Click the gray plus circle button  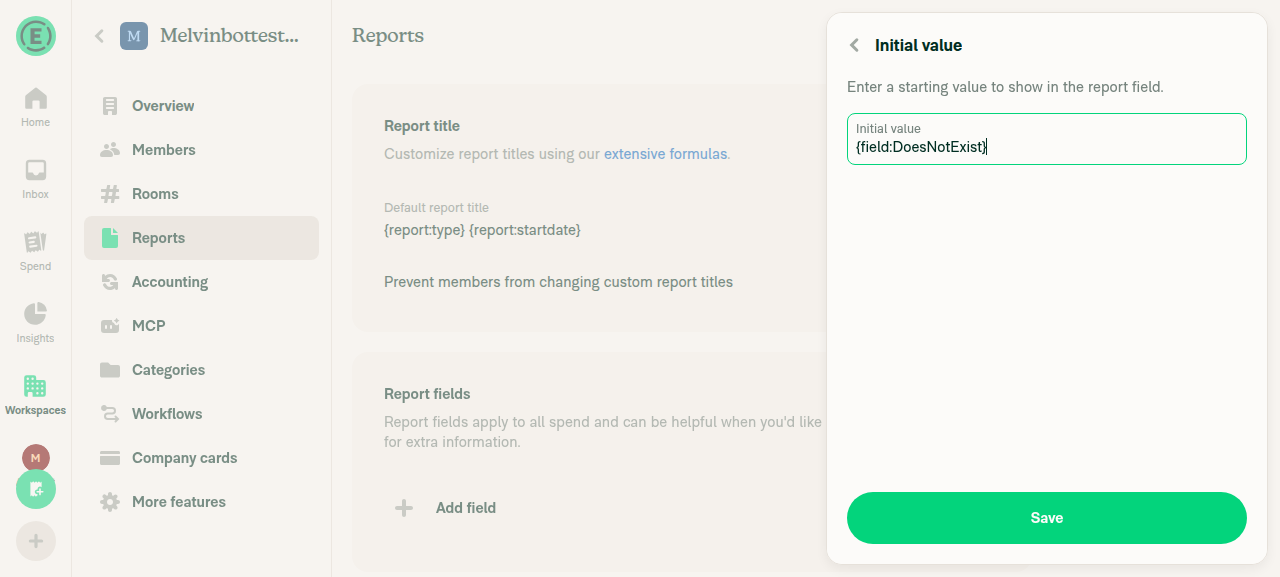point(36,541)
